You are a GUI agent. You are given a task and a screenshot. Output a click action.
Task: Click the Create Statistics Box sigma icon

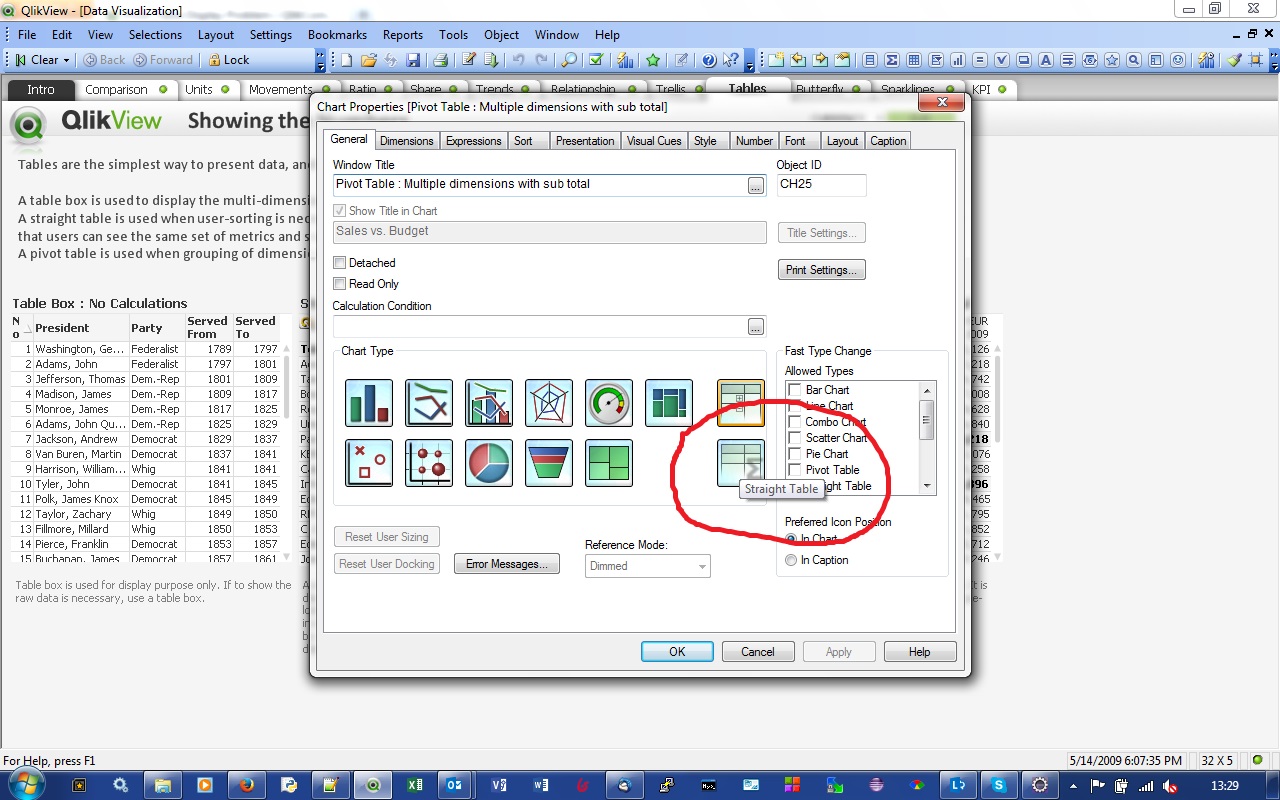(x=892, y=60)
